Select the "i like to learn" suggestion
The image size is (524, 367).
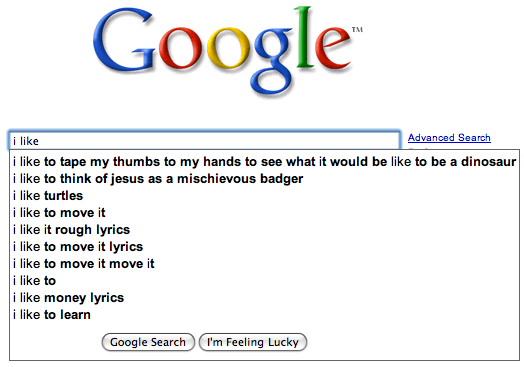(x=264, y=315)
